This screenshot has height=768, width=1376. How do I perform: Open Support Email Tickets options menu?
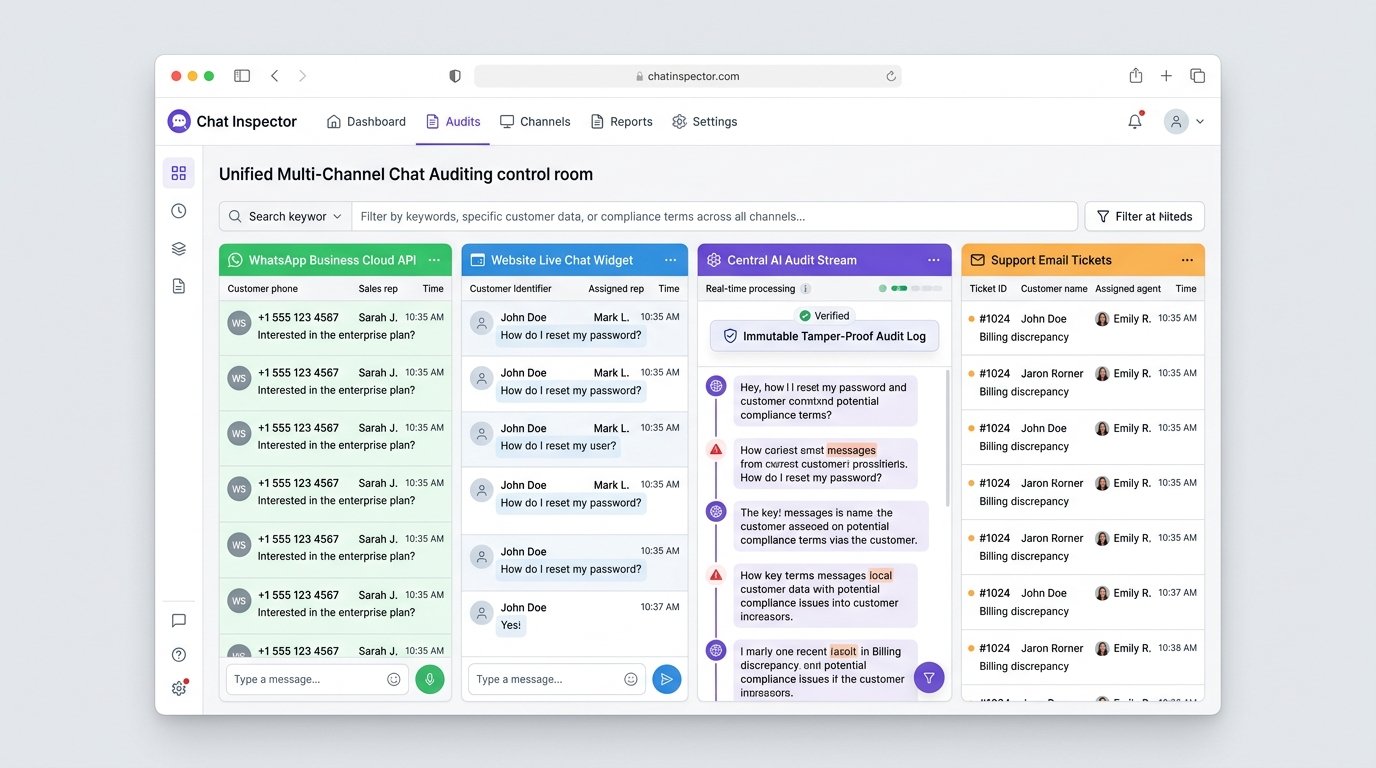point(1187,260)
